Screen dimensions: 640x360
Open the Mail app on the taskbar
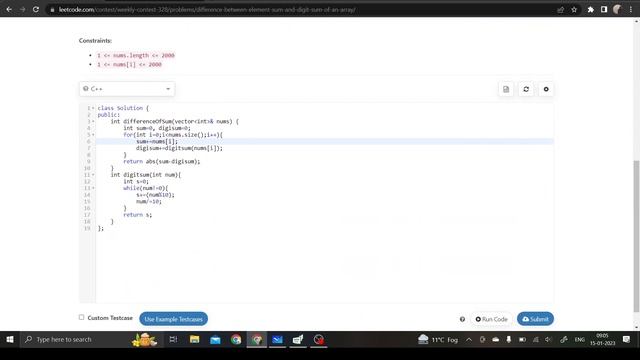pyautogui.click(x=215, y=339)
